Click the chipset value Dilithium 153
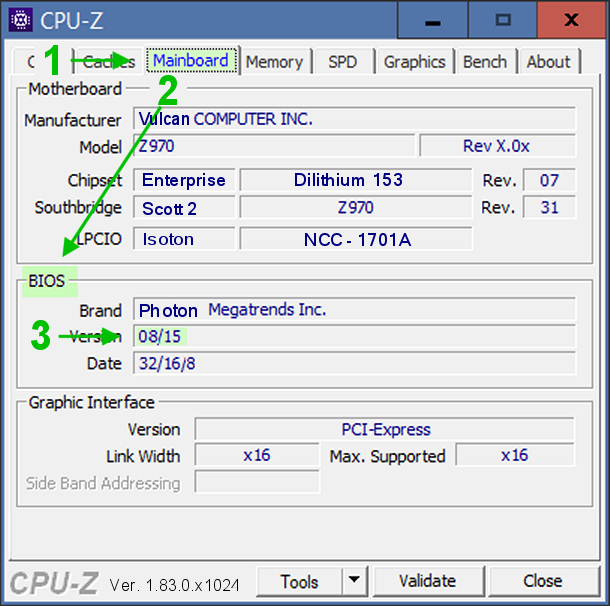The image size is (610, 606). [x=356, y=180]
